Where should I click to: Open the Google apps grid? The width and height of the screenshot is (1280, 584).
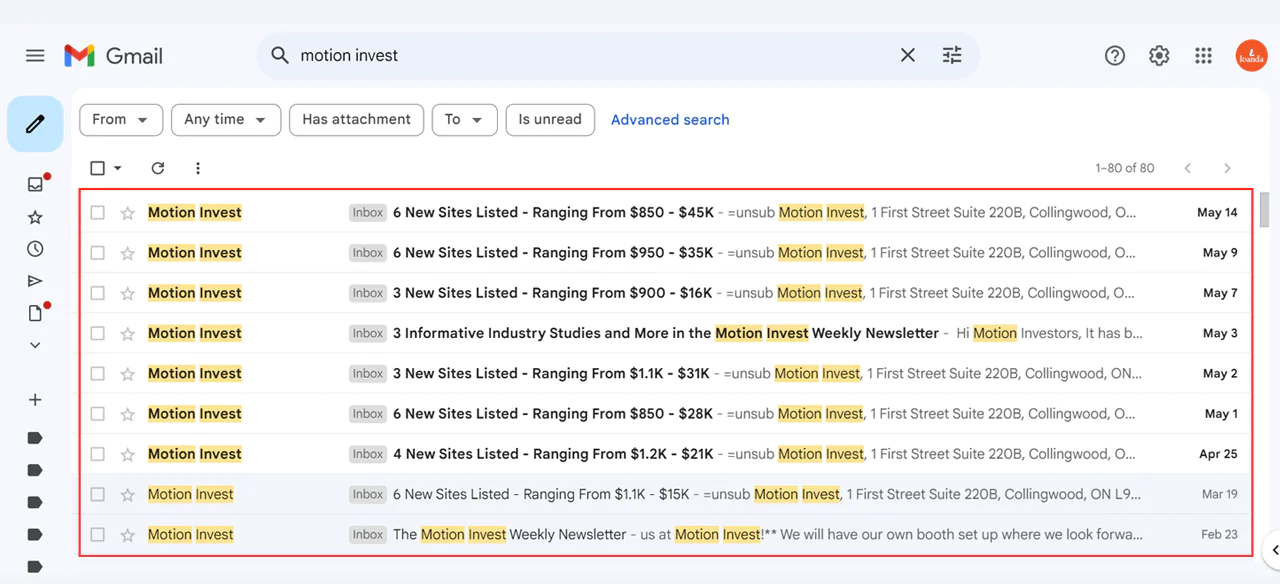point(1203,56)
